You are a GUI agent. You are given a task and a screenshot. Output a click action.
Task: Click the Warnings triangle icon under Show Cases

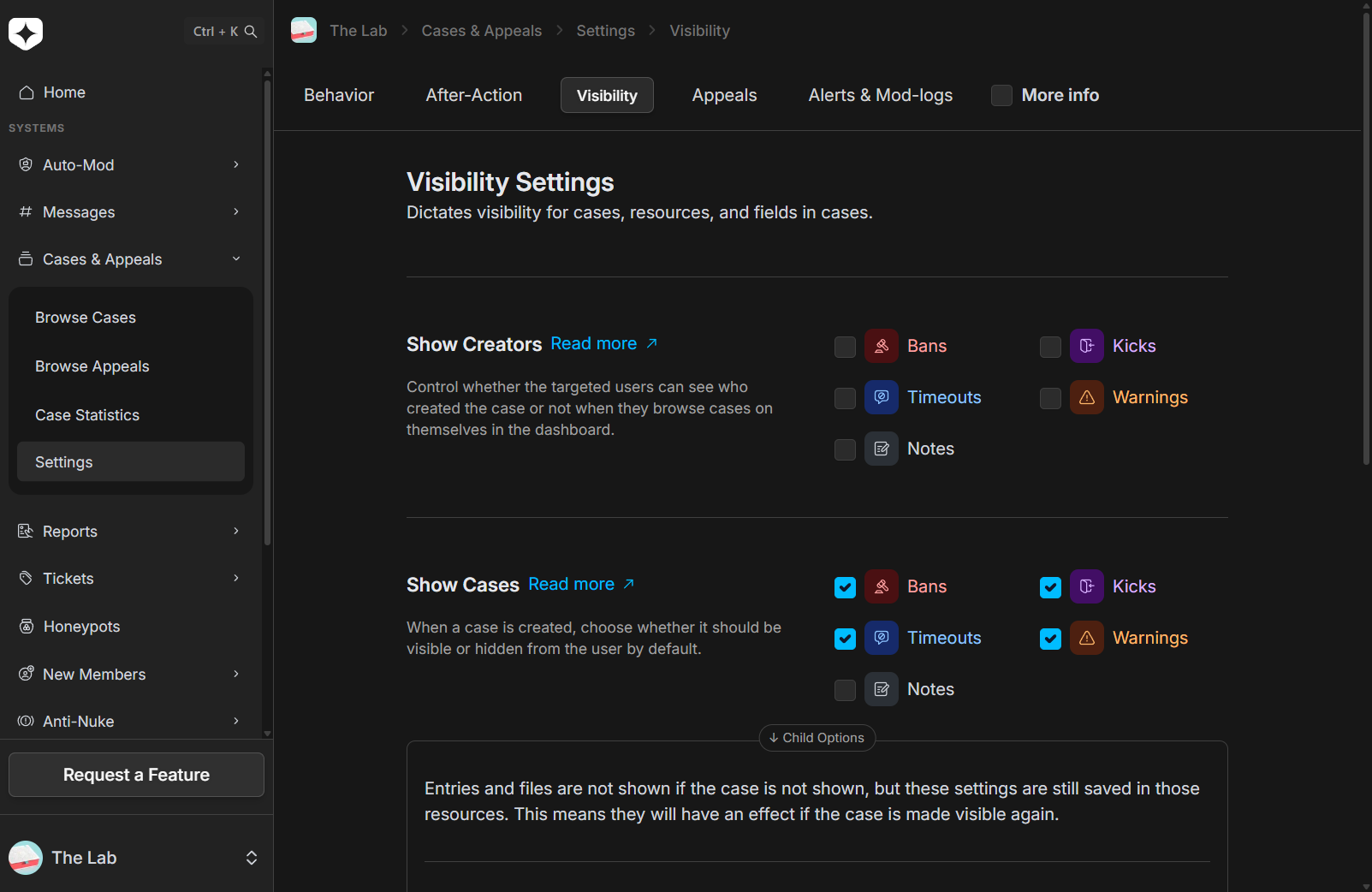click(1087, 638)
